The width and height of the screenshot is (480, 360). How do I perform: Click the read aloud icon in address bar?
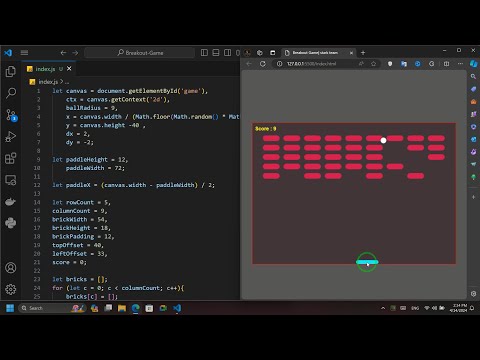(x=361, y=64)
